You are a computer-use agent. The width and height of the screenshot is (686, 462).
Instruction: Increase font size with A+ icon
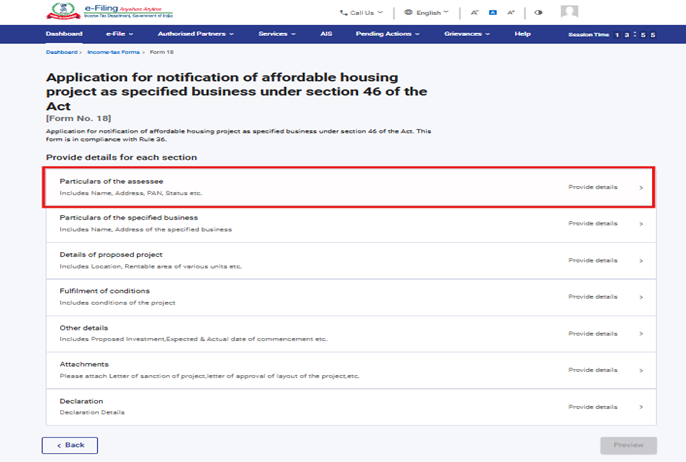coord(511,13)
